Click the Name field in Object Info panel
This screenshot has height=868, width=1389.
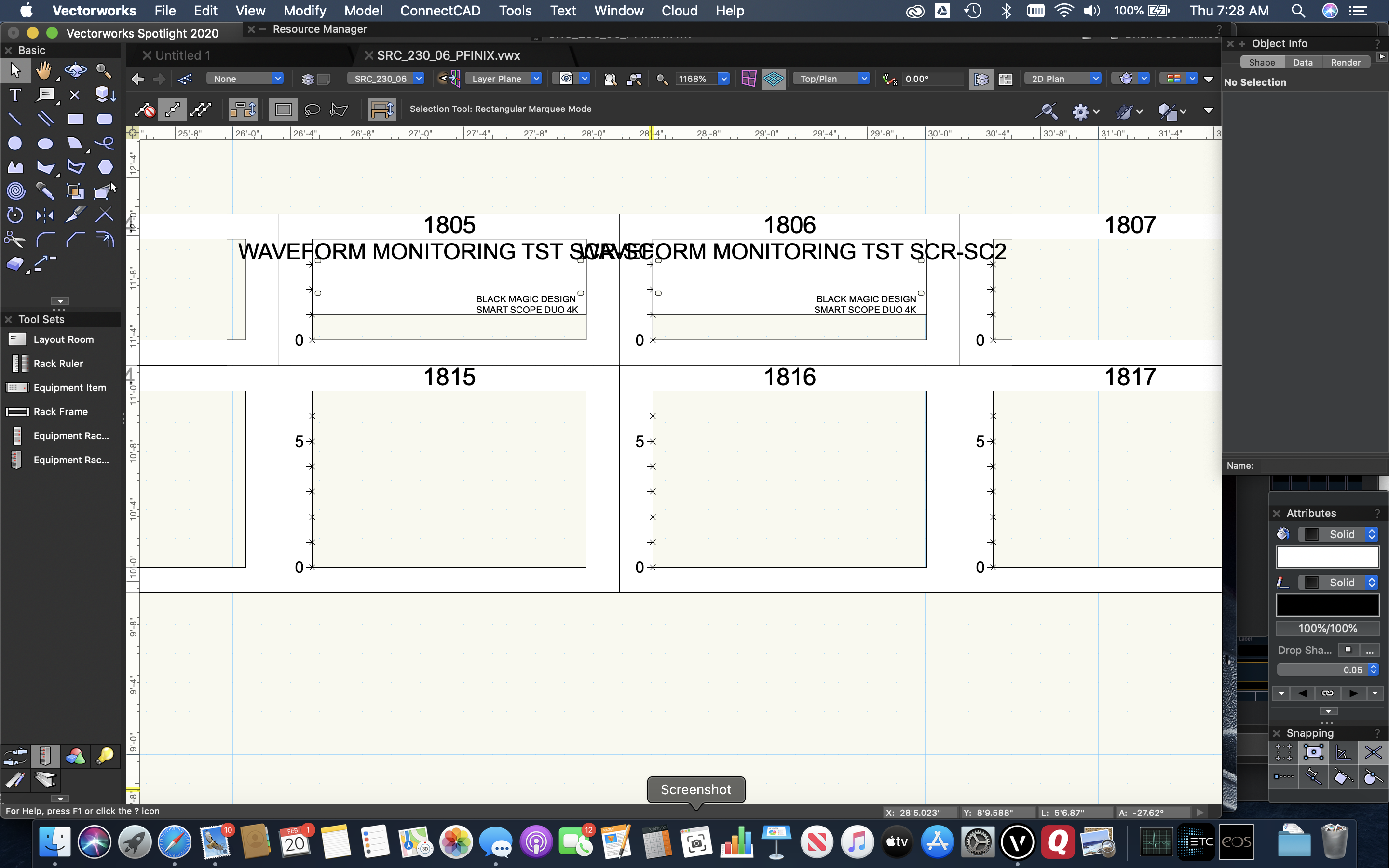pos(1320,465)
